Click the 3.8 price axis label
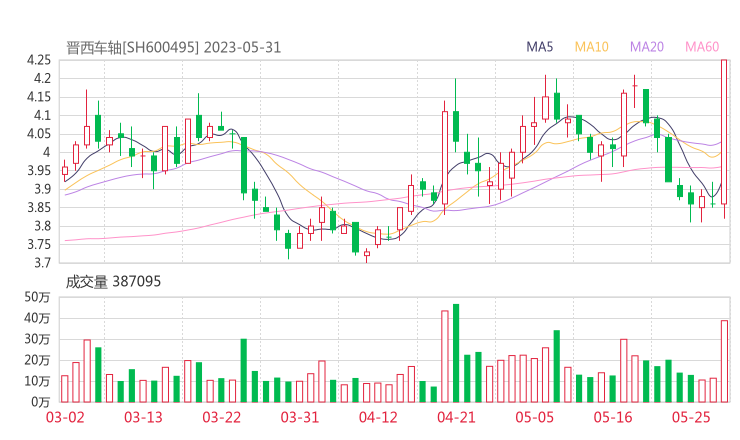This screenshot has height=440, width=740. (42, 226)
